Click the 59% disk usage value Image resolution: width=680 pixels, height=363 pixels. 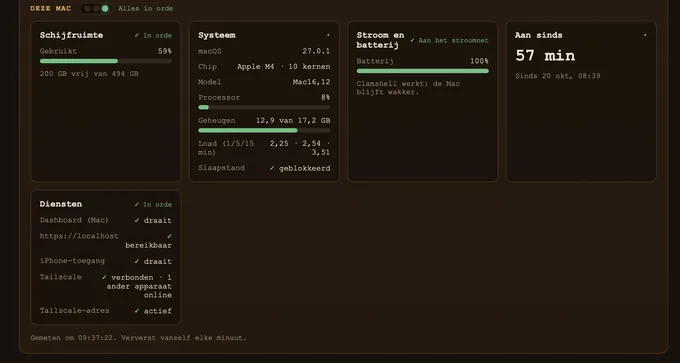(165, 51)
